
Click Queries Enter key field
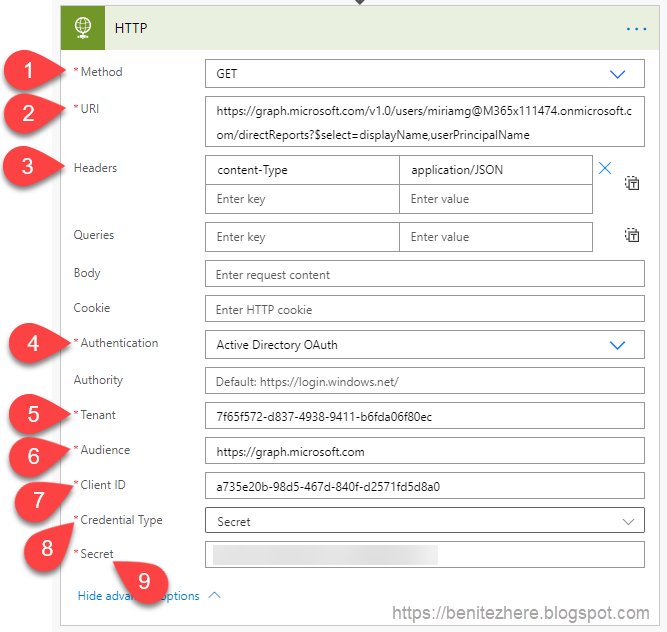click(302, 237)
